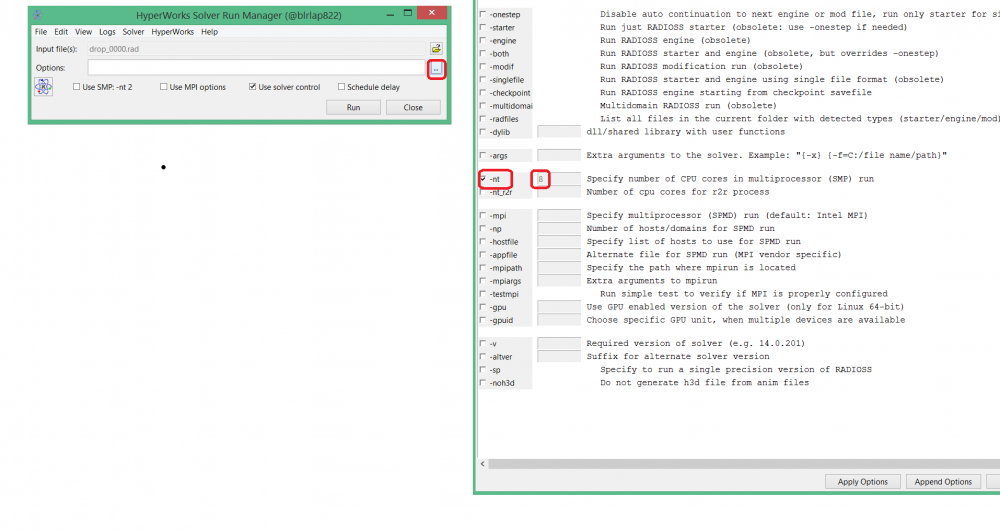Check the -nt_r2r option
The image size is (1000, 531).
(483, 192)
